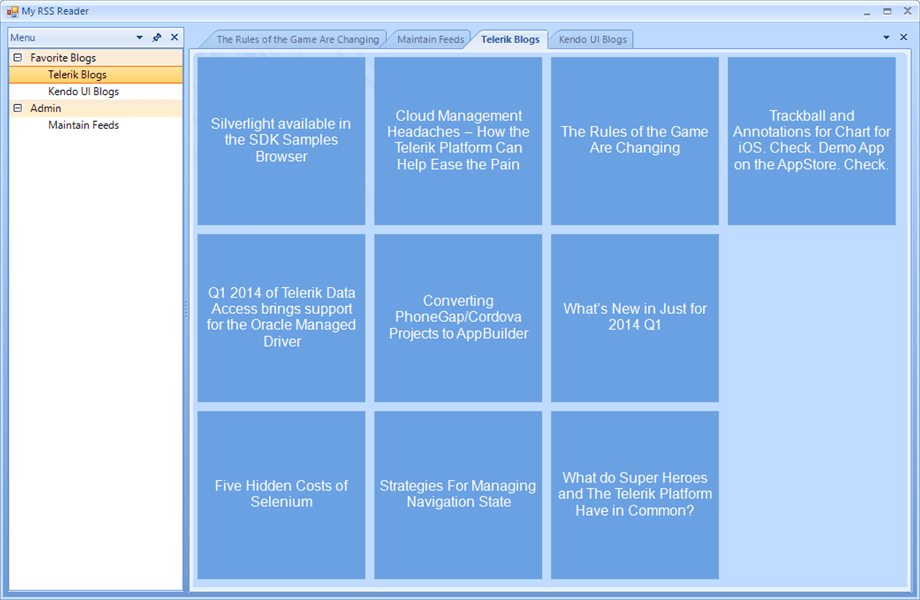This screenshot has width=920, height=600.
Task: Open the Cloud Management Headaches post
Action: (x=458, y=140)
